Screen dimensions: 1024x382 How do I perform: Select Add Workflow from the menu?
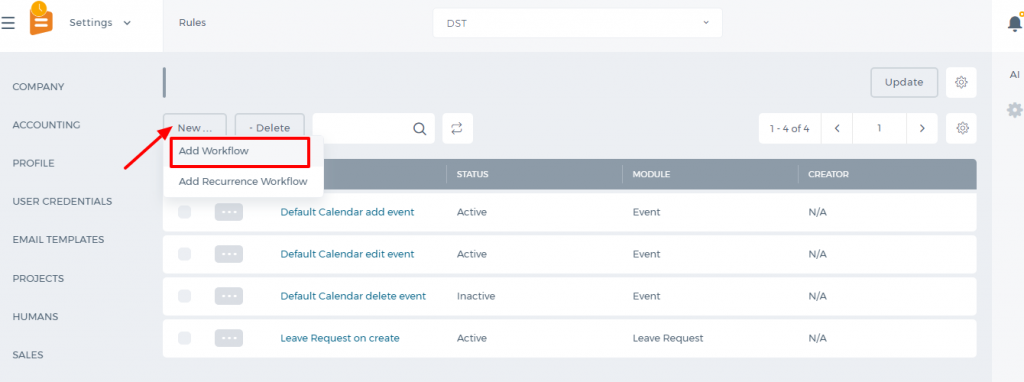(239, 151)
